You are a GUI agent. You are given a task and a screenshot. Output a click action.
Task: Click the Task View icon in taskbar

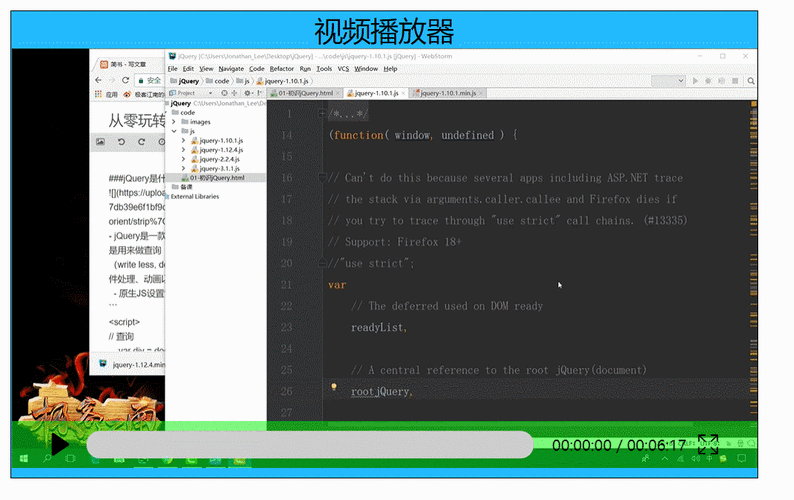[x=70, y=458]
